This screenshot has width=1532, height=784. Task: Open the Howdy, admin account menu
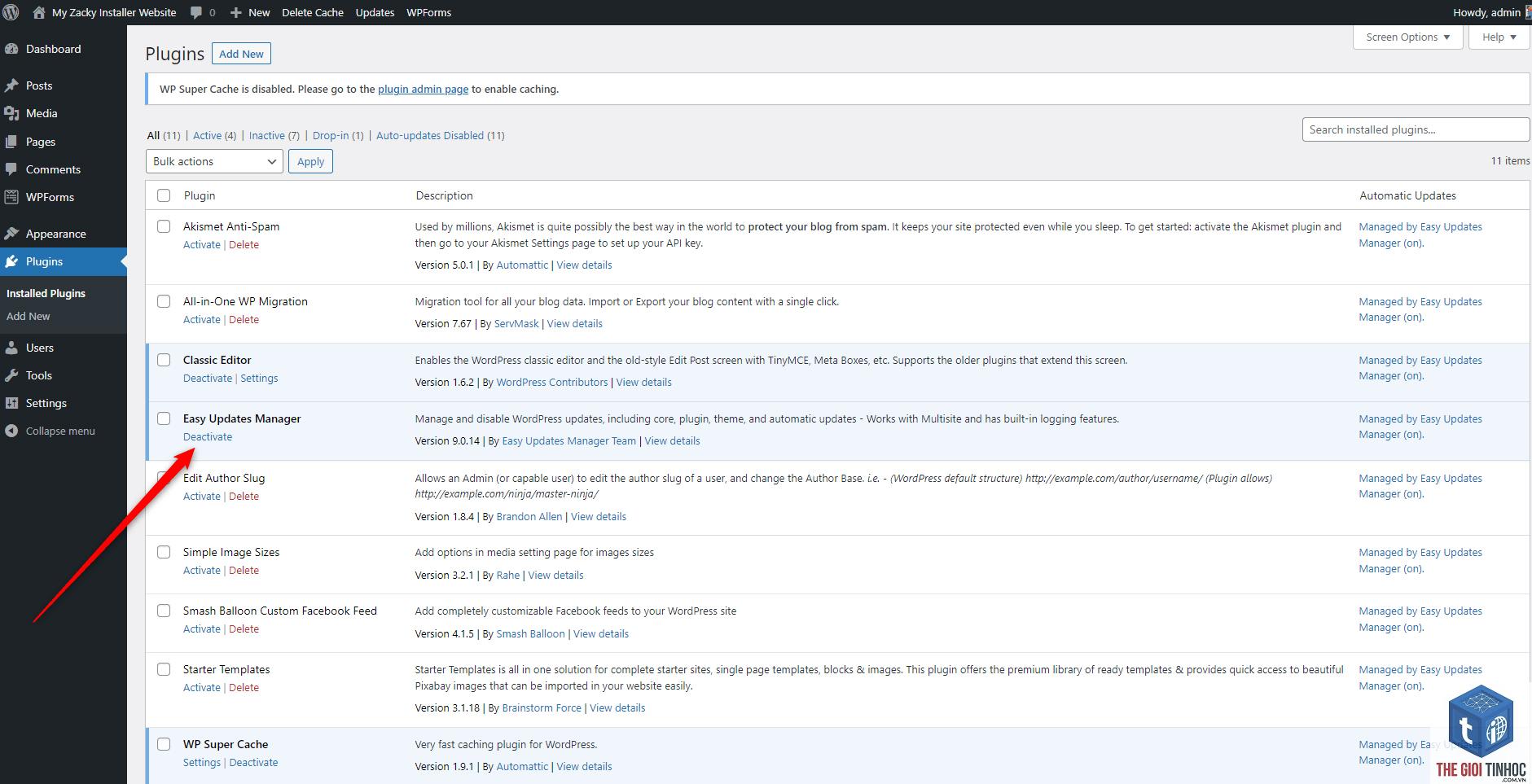1490,12
